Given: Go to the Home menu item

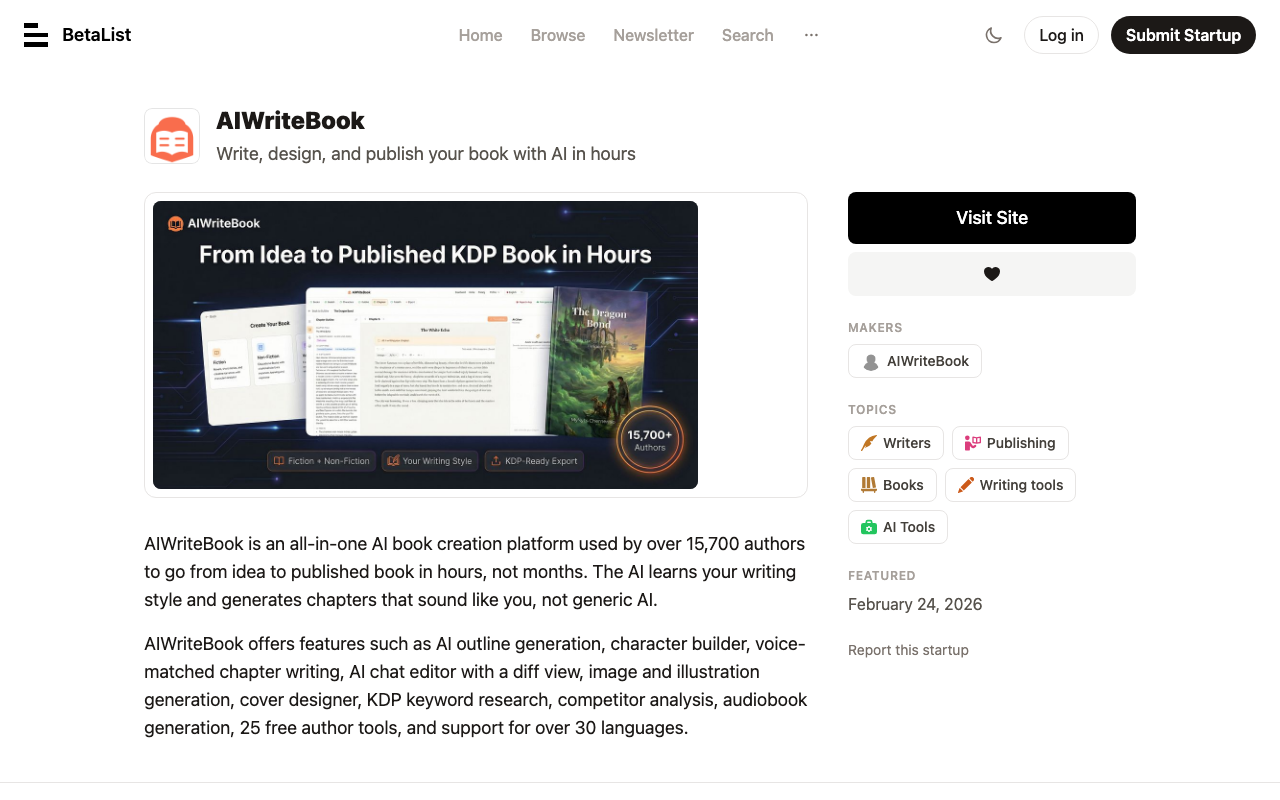Looking at the screenshot, I should click(481, 35).
